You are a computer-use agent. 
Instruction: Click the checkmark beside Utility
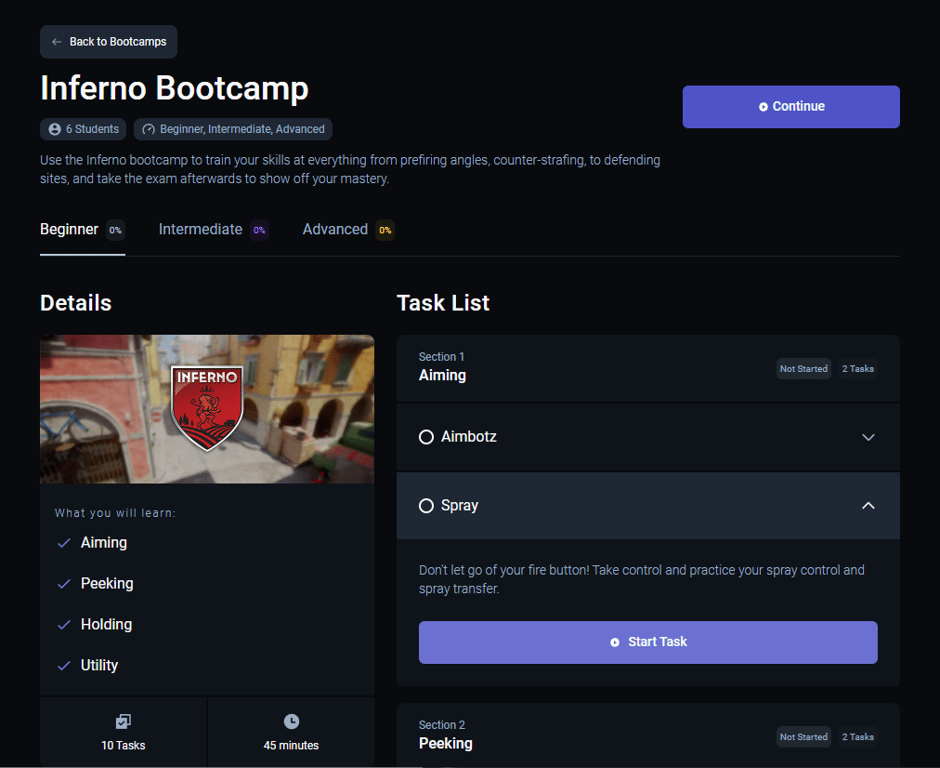[x=64, y=665]
